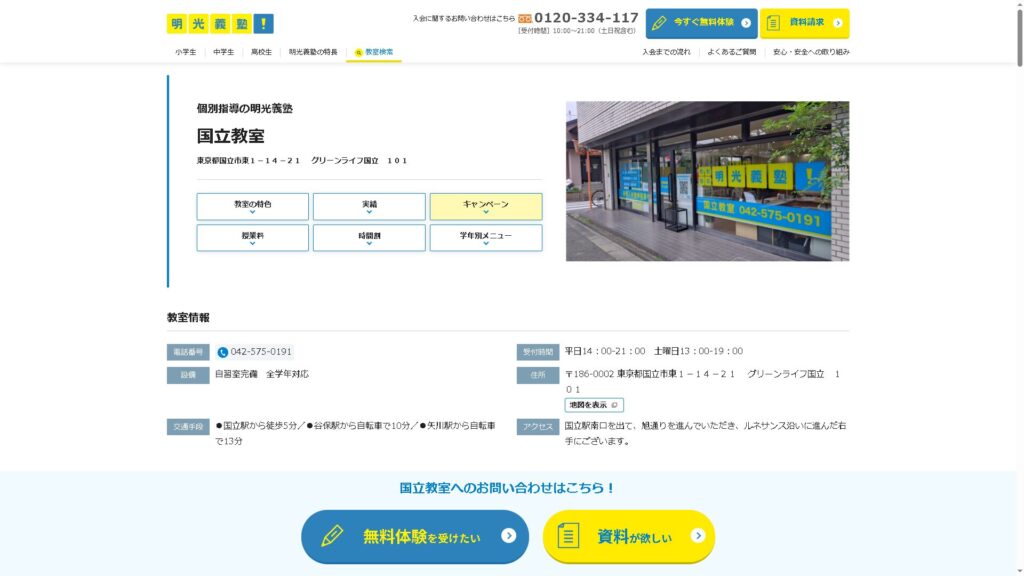
Task: Click the 地図を表示 button
Action: point(594,405)
